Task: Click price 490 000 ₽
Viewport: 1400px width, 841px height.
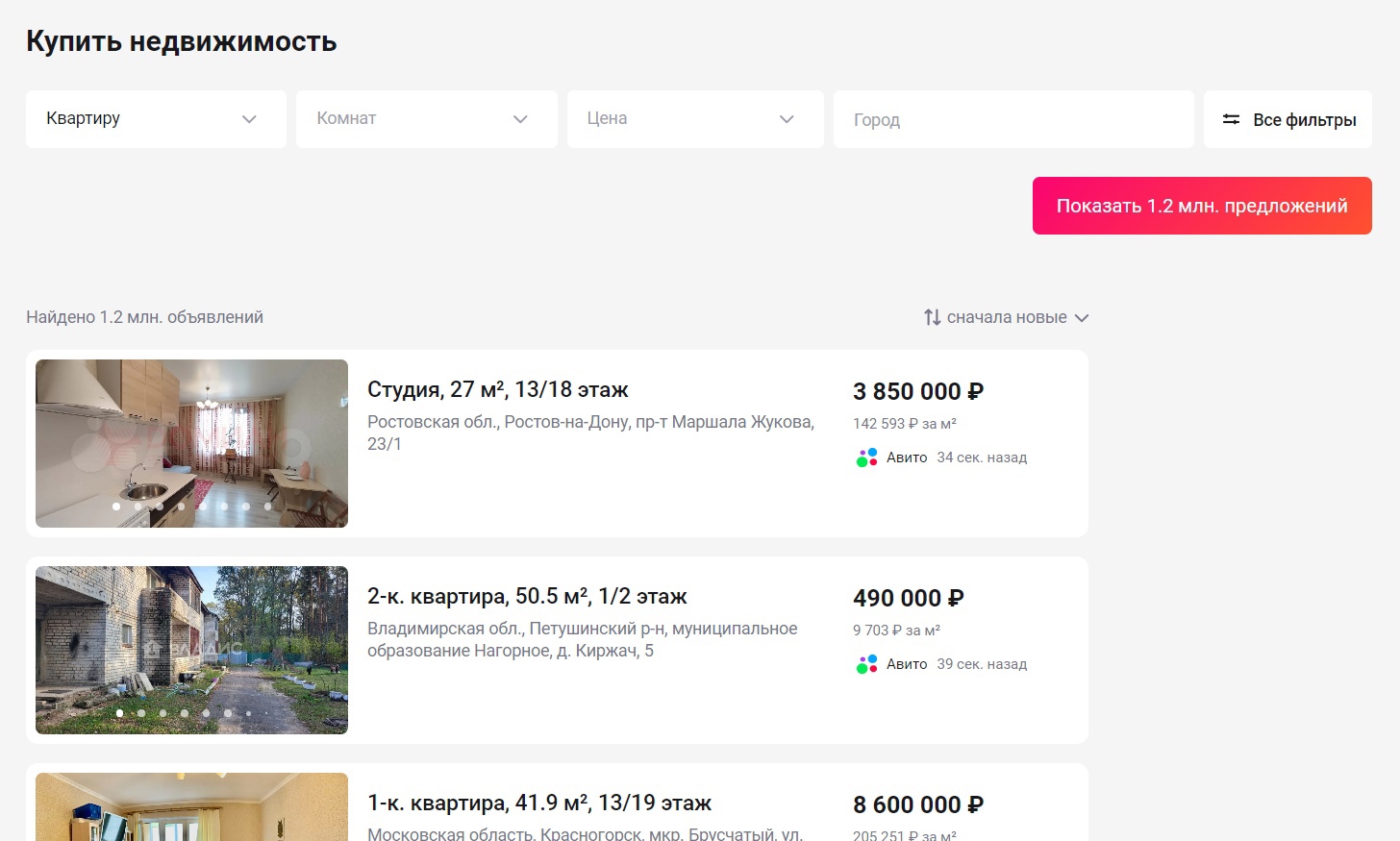Action: click(x=909, y=598)
